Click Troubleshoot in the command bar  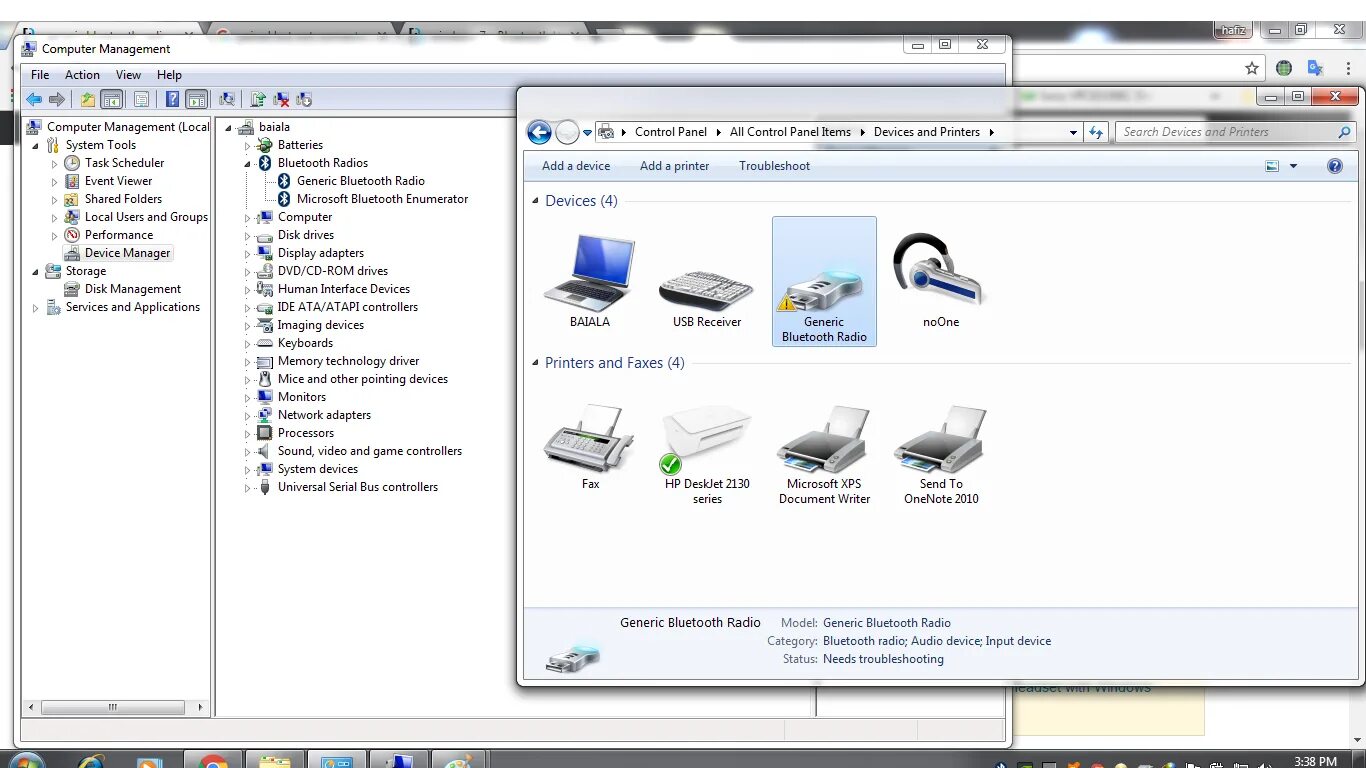tap(775, 166)
